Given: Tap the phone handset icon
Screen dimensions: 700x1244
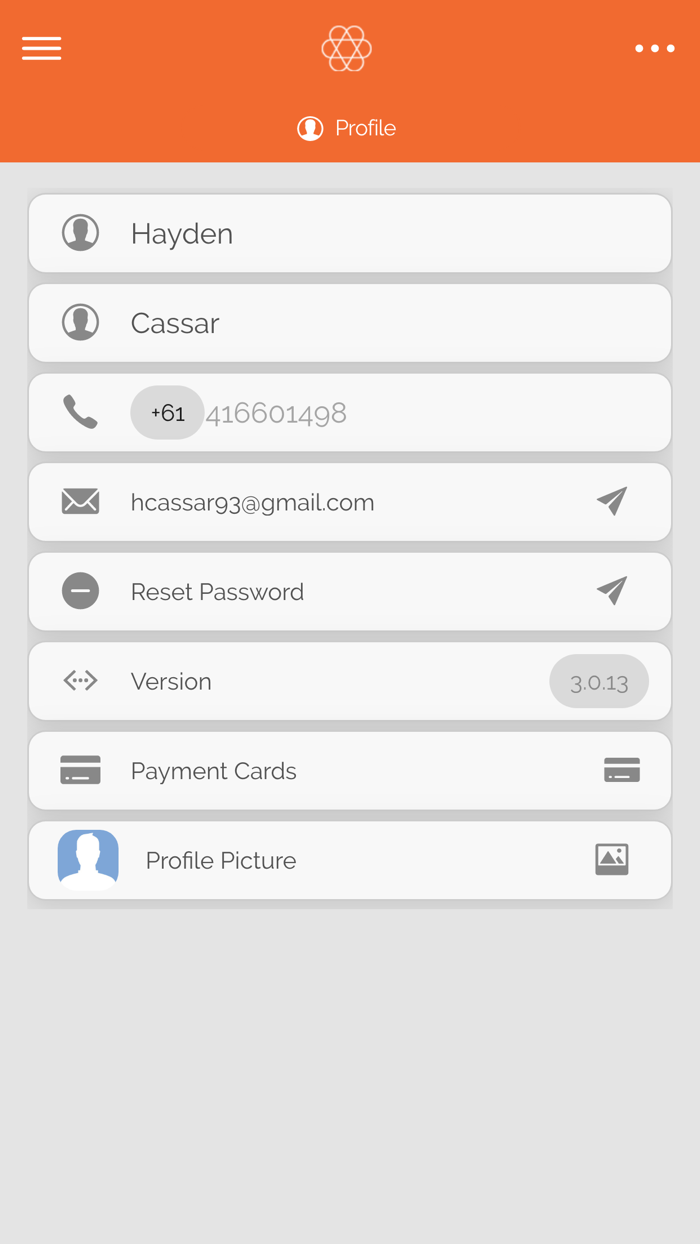Looking at the screenshot, I should pos(80,412).
